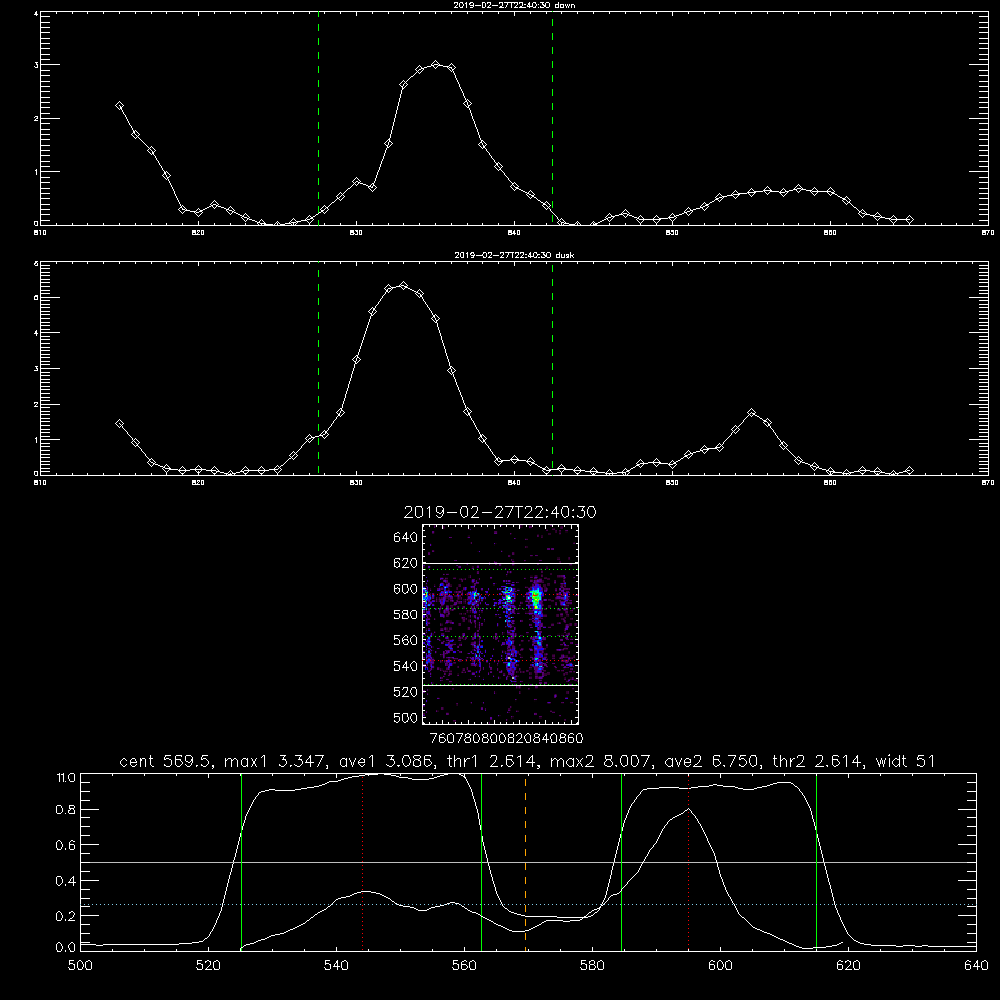Click the last diamond marker on dawn curve
The image size is (1000, 1000).
(x=909, y=219)
